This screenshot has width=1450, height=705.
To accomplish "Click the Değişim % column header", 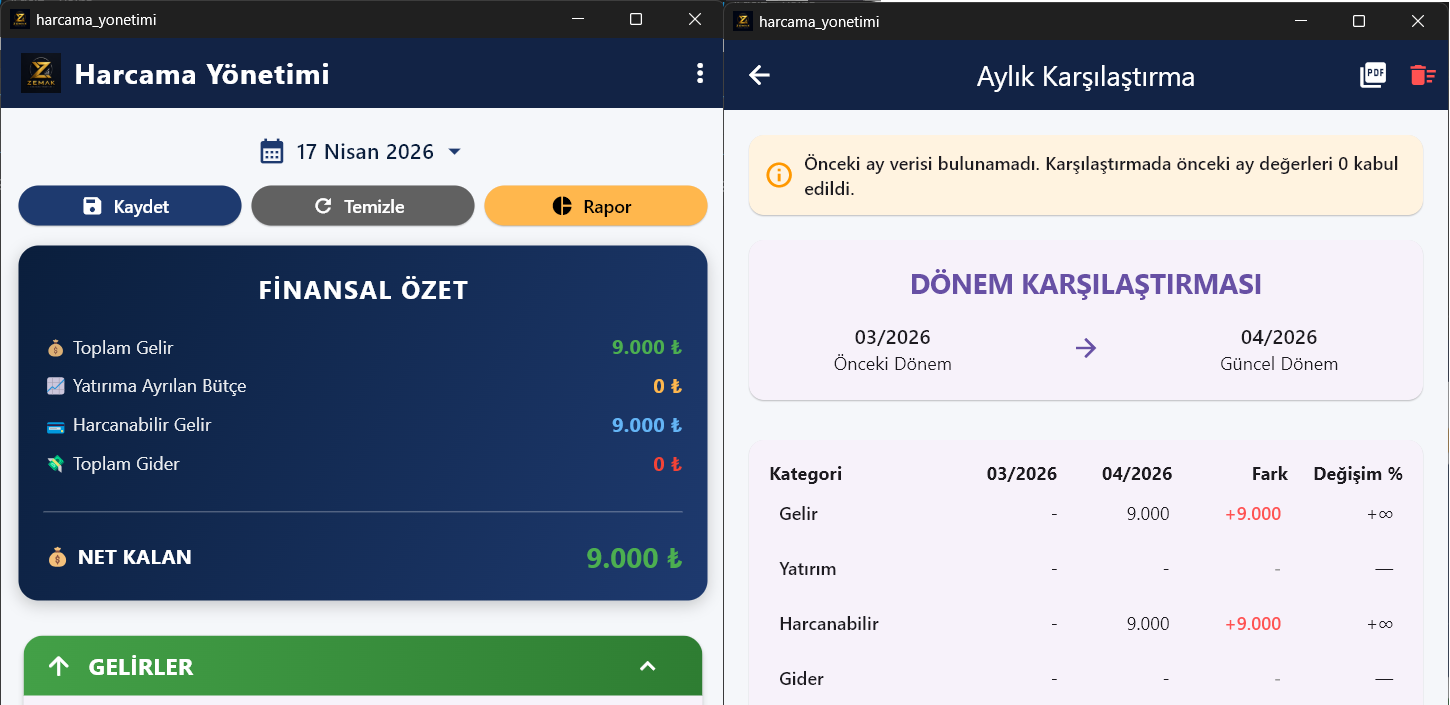I will (x=1358, y=474).
